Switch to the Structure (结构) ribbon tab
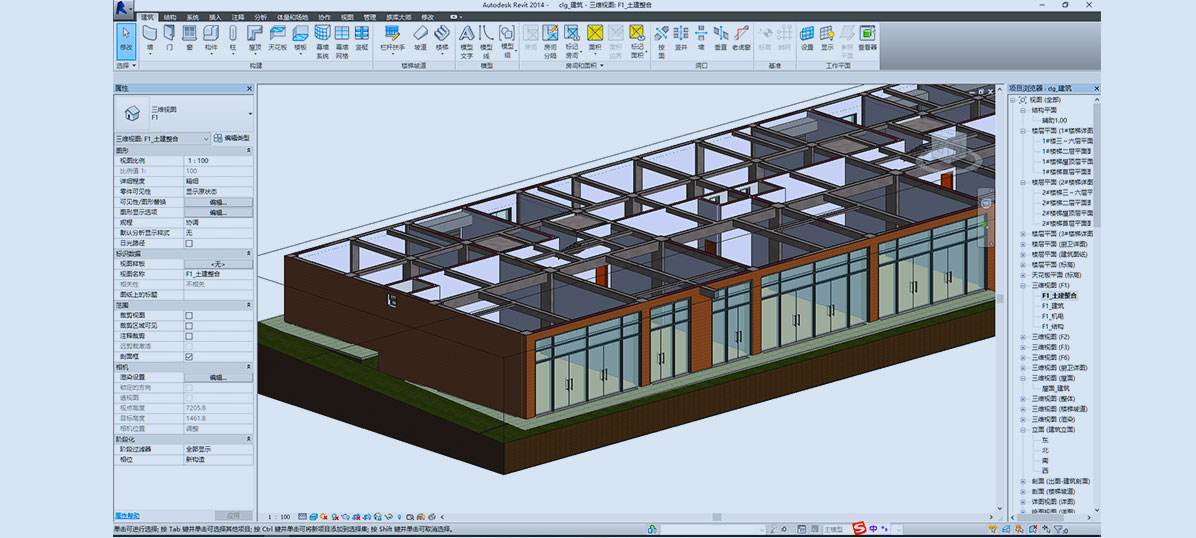 pyautogui.click(x=169, y=17)
